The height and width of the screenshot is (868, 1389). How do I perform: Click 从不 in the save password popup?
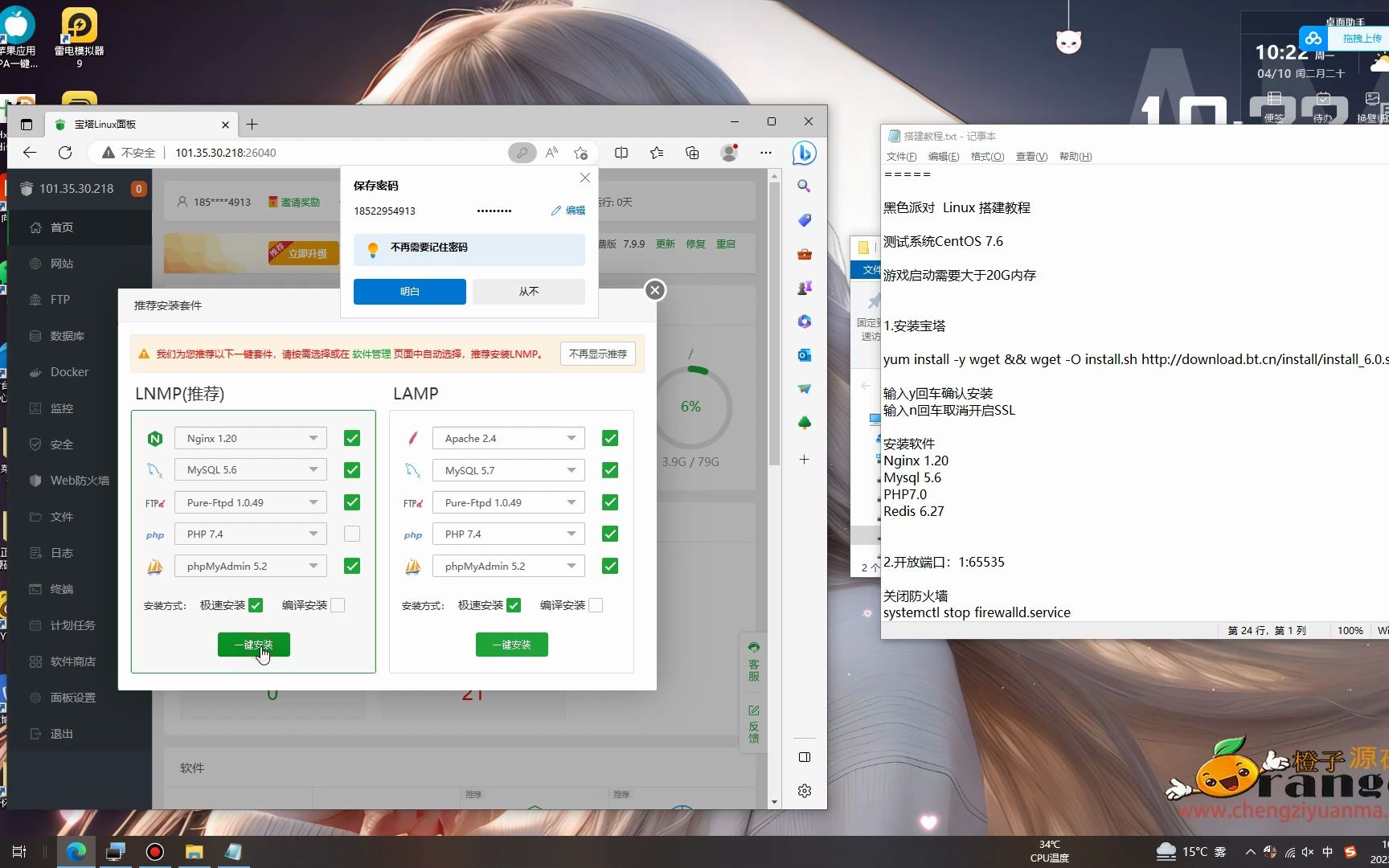click(x=529, y=292)
